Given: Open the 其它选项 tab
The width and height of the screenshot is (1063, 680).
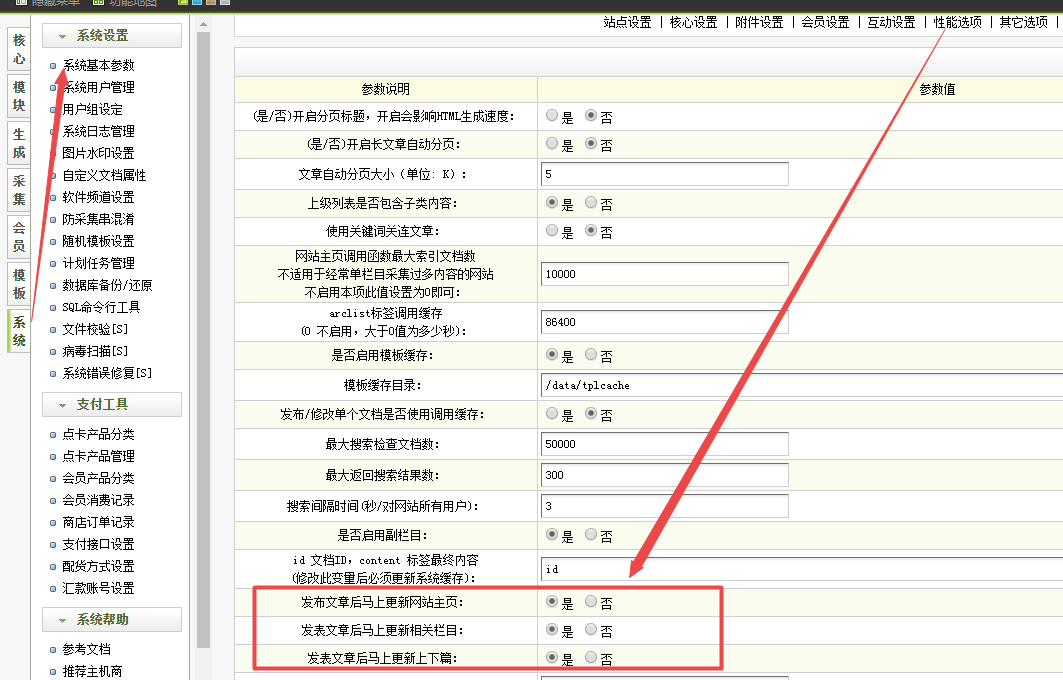Looking at the screenshot, I should tap(1024, 22).
